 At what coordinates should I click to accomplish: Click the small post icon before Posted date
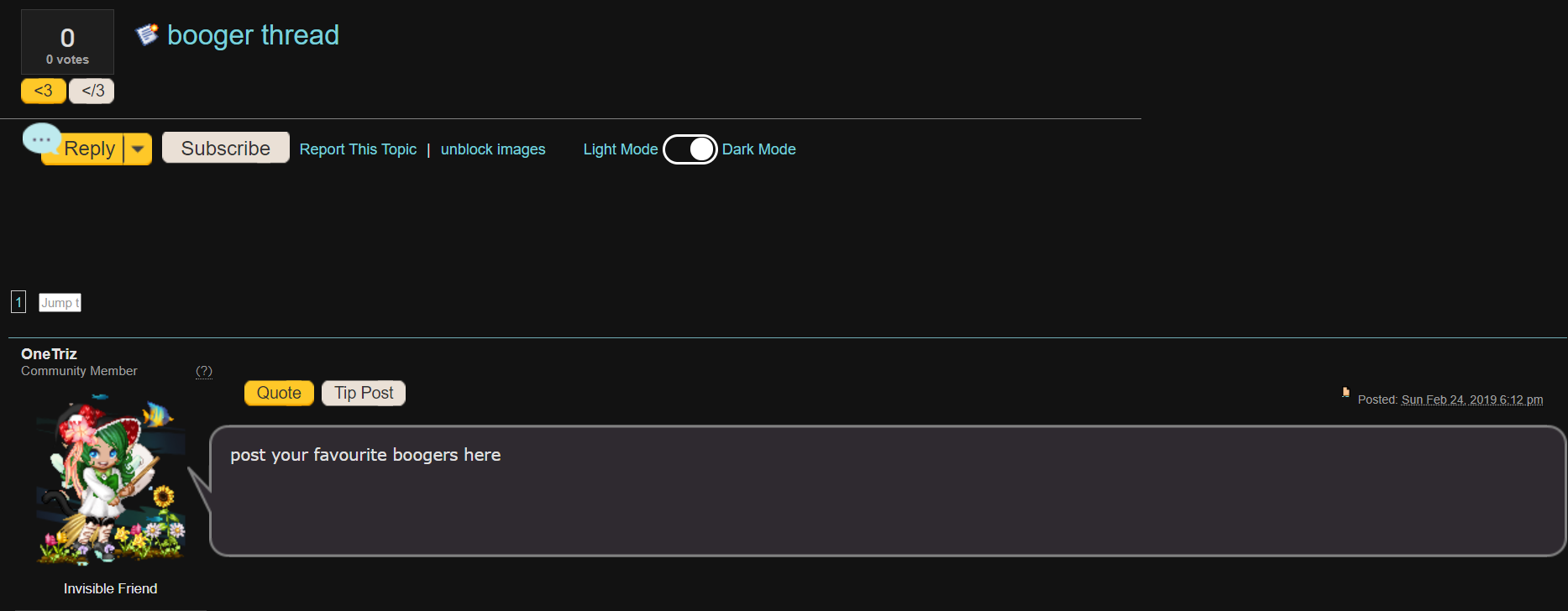tap(1345, 392)
